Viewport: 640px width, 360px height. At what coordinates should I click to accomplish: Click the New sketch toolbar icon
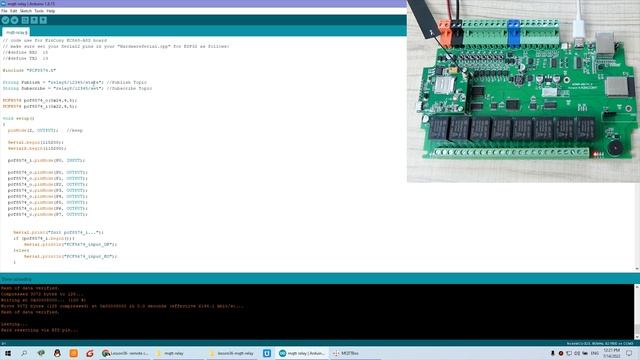pos(25,20)
